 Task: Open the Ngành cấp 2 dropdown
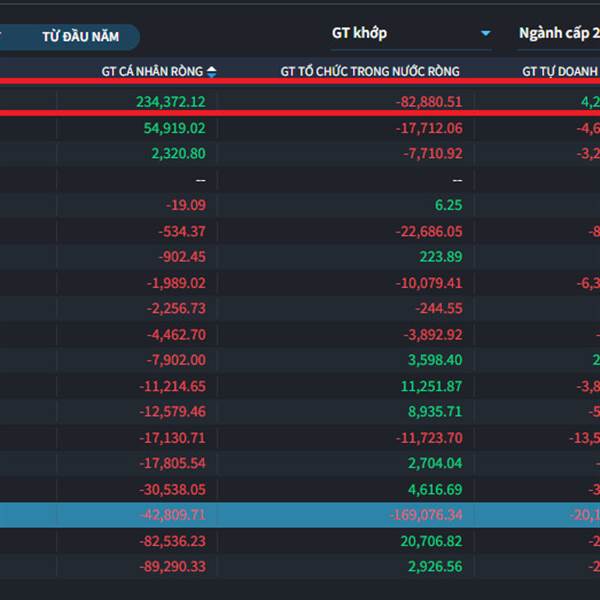tap(558, 34)
